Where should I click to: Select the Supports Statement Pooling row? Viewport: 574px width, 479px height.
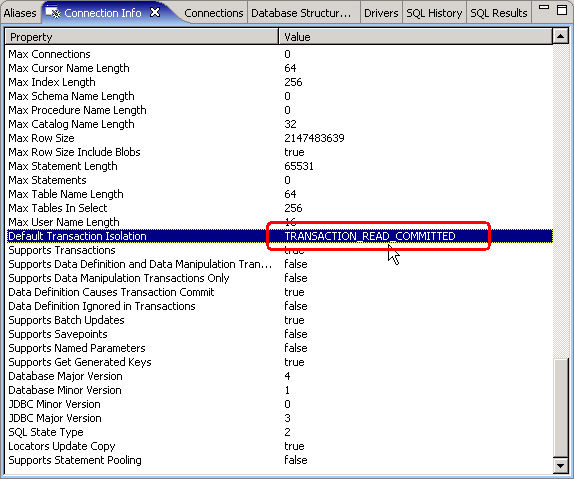(x=280, y=460)
